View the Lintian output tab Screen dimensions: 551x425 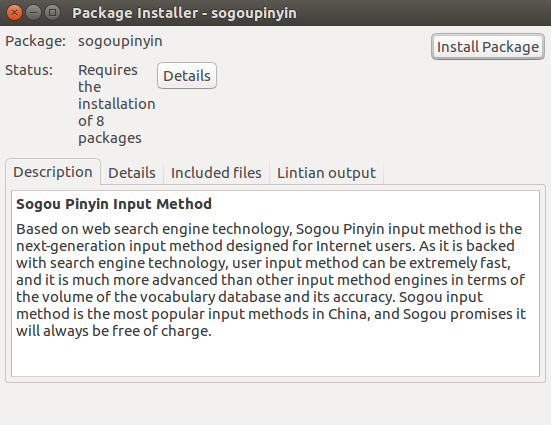(x=326, y=173)
